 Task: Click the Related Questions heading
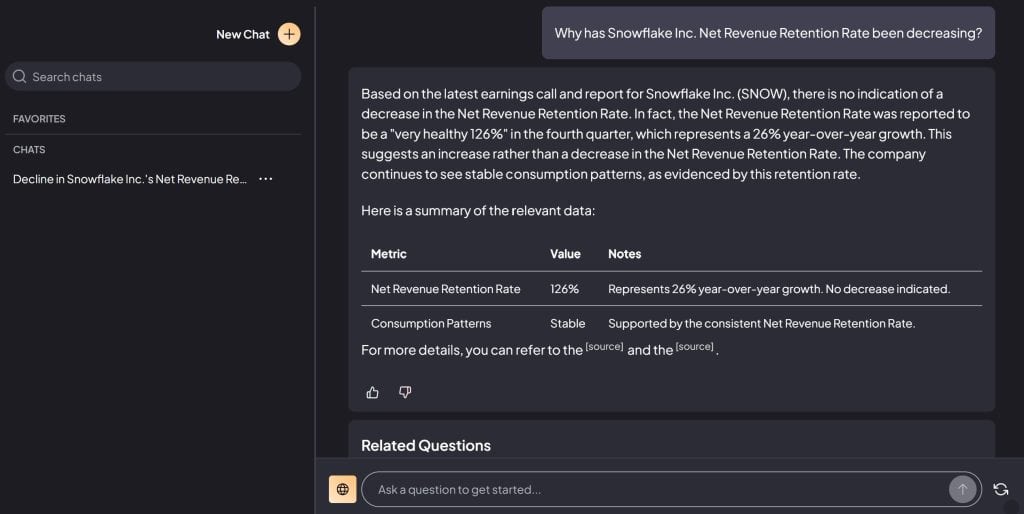(x=426, y=445)
